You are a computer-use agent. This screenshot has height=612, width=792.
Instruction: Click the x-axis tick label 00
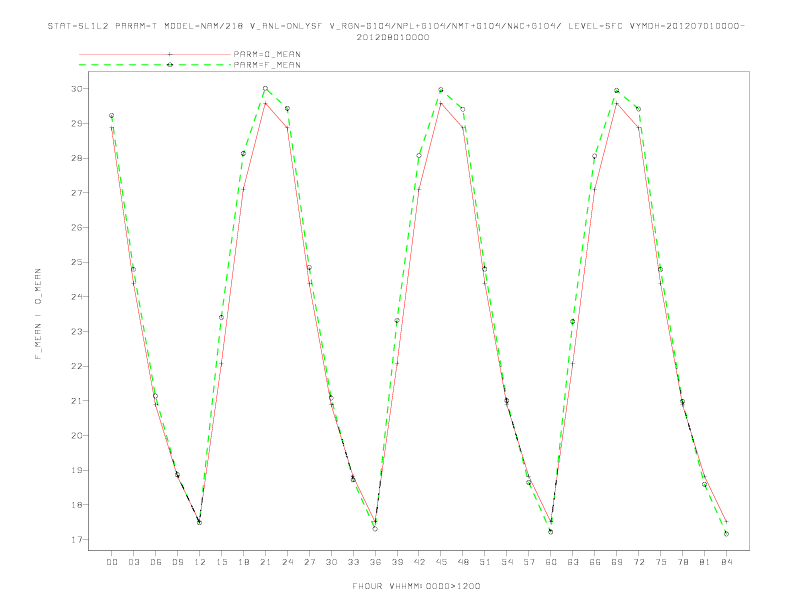point(112,562)
